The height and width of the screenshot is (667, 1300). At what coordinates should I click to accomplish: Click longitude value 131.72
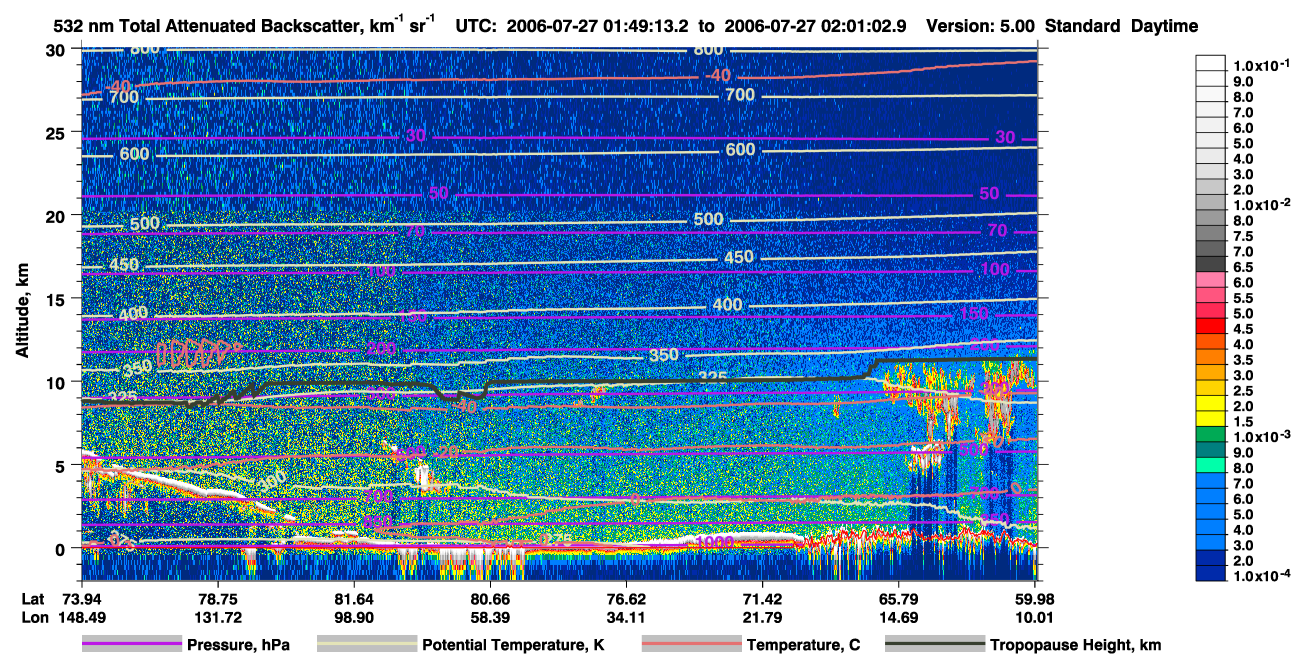tap(218, 617)
